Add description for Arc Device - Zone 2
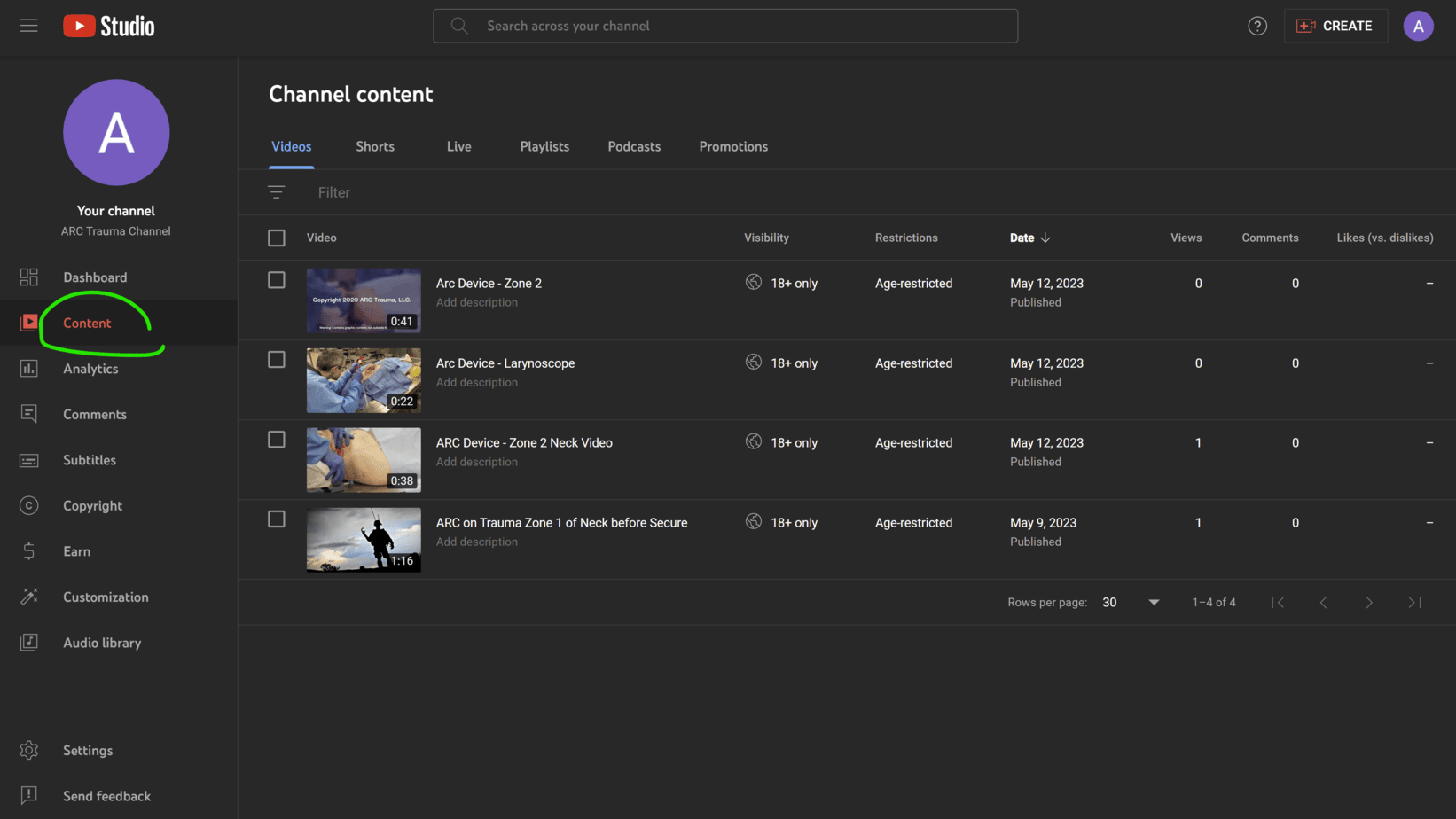1456x819 pixels. coord(477,302)
